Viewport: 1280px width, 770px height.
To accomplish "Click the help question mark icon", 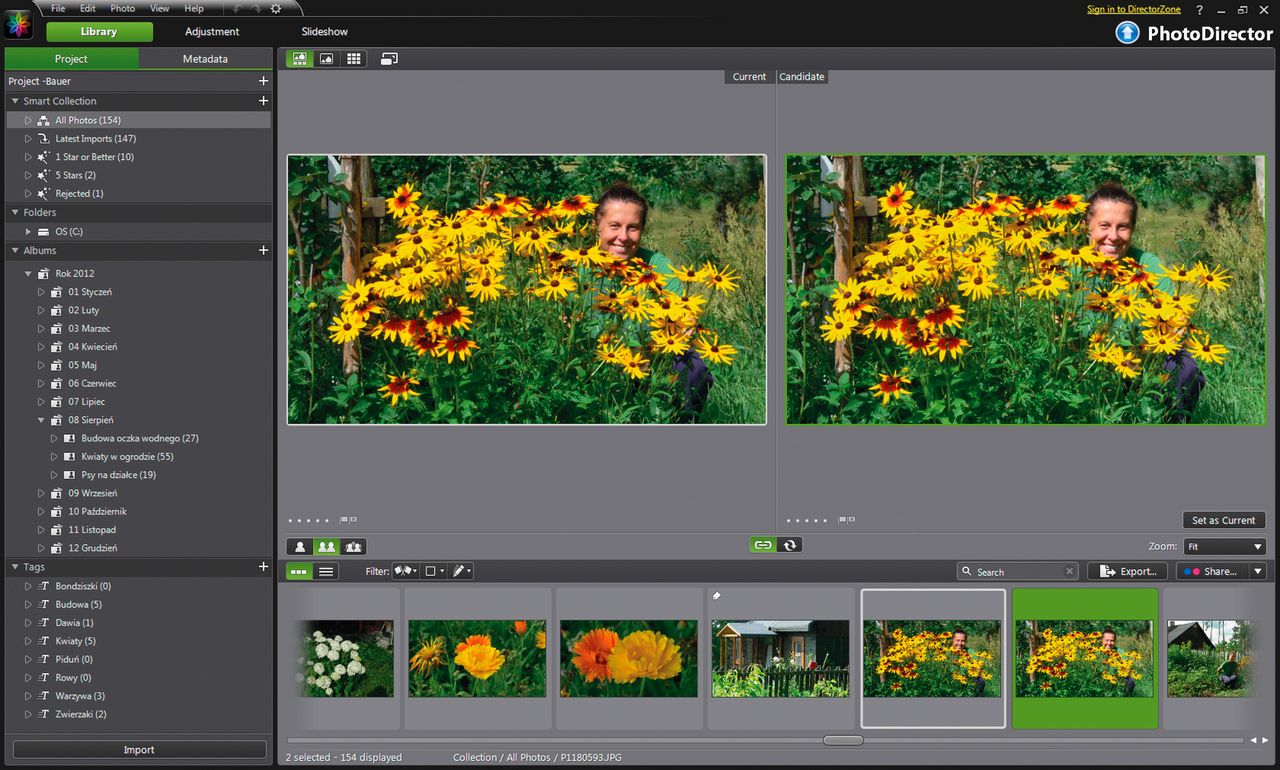I will pyautogui.click(x=1200, y=9).
